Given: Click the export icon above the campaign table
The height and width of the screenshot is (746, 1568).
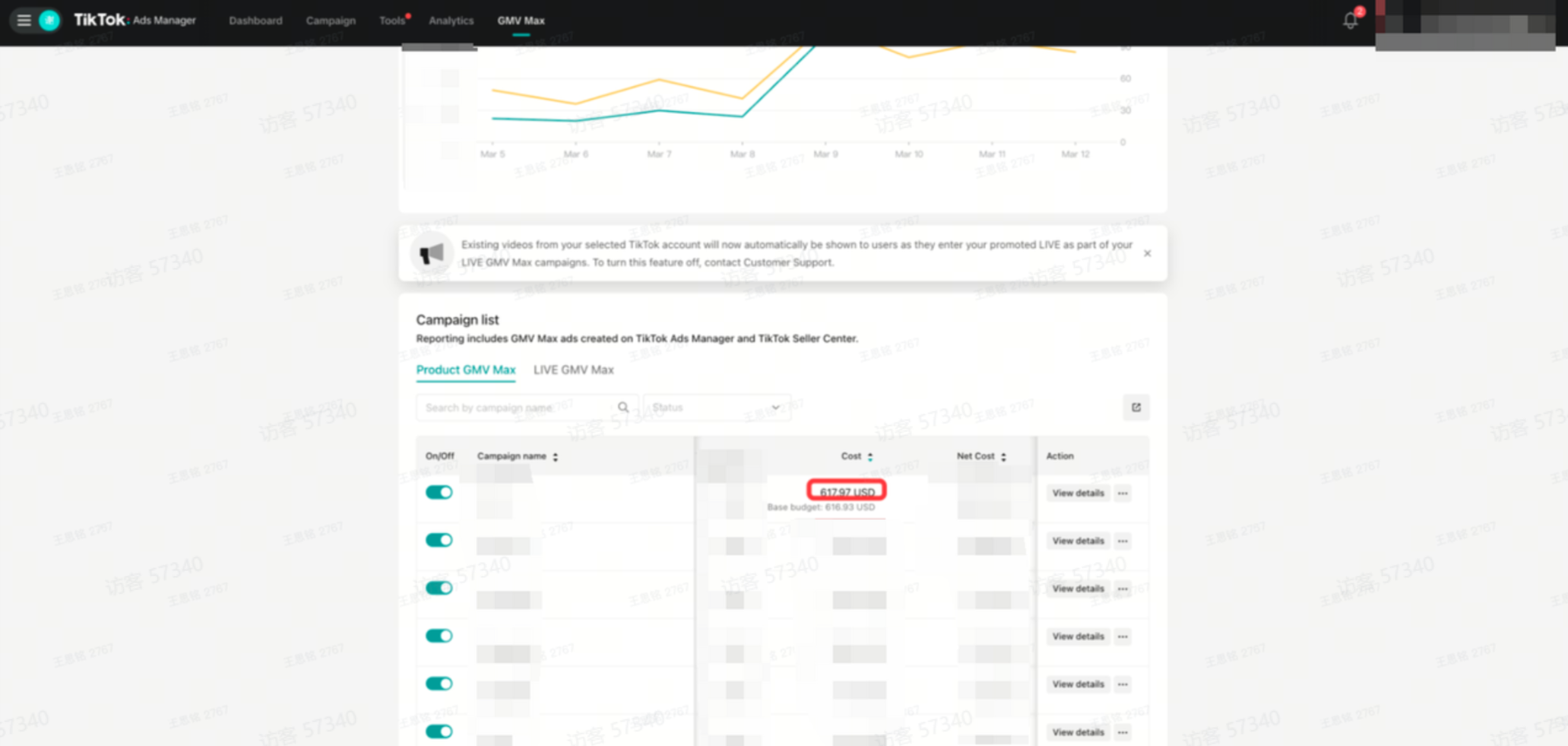Looking at the screenshot, I should coord(1136,408).
